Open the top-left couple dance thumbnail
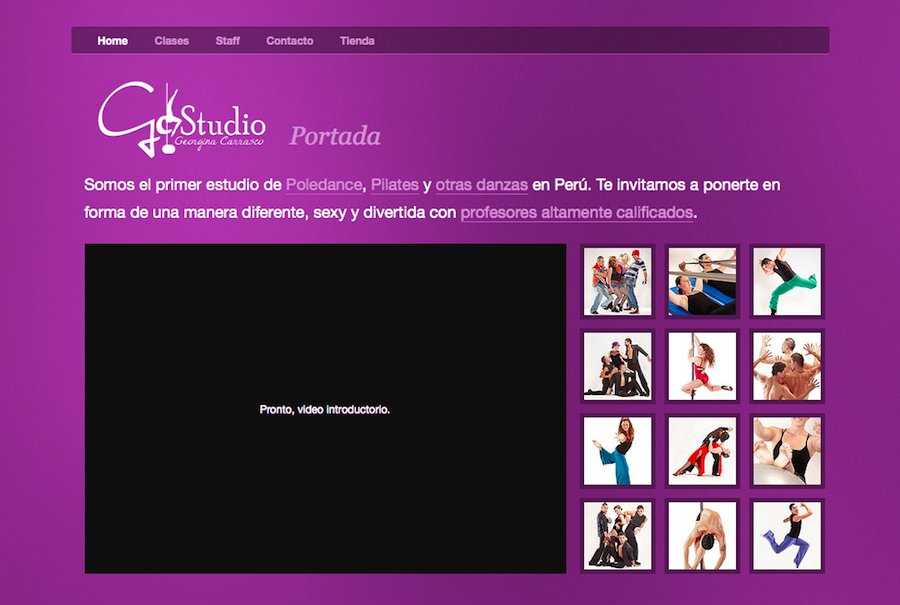900x605 pixels. coord(617,280)
